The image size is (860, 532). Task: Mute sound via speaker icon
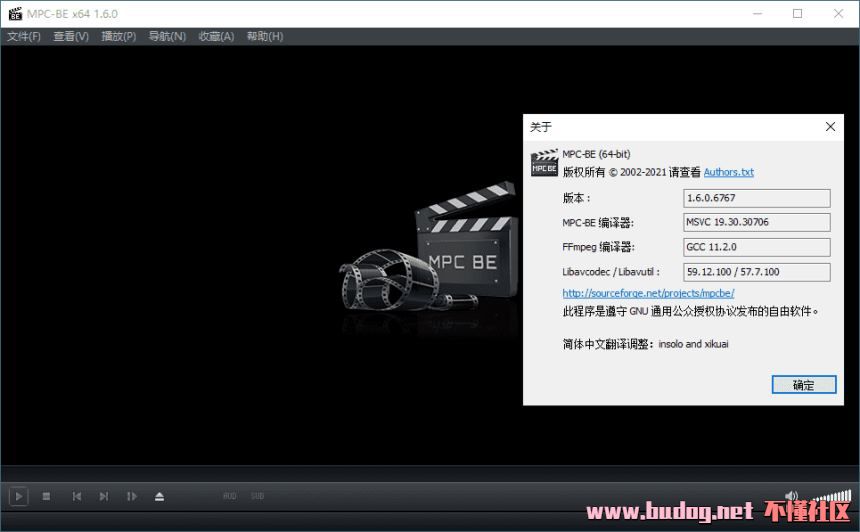click(x=791, y=496)
